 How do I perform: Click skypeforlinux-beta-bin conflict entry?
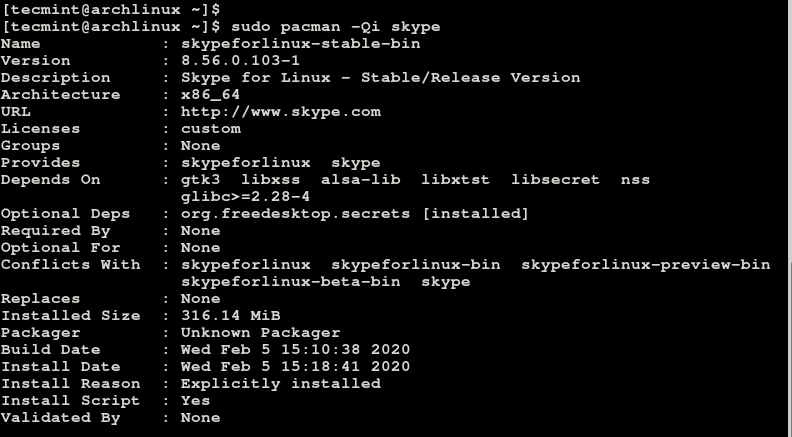click(290, 281)
